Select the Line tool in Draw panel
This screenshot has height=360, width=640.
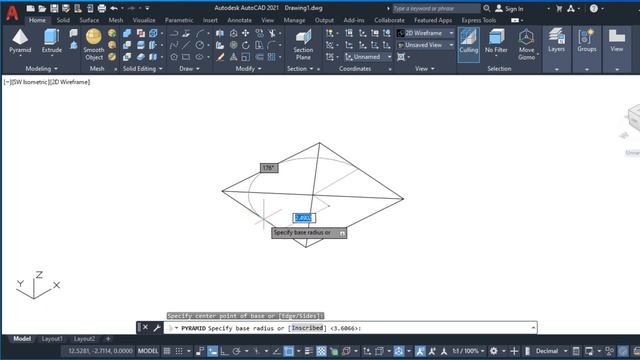point(186,45)
